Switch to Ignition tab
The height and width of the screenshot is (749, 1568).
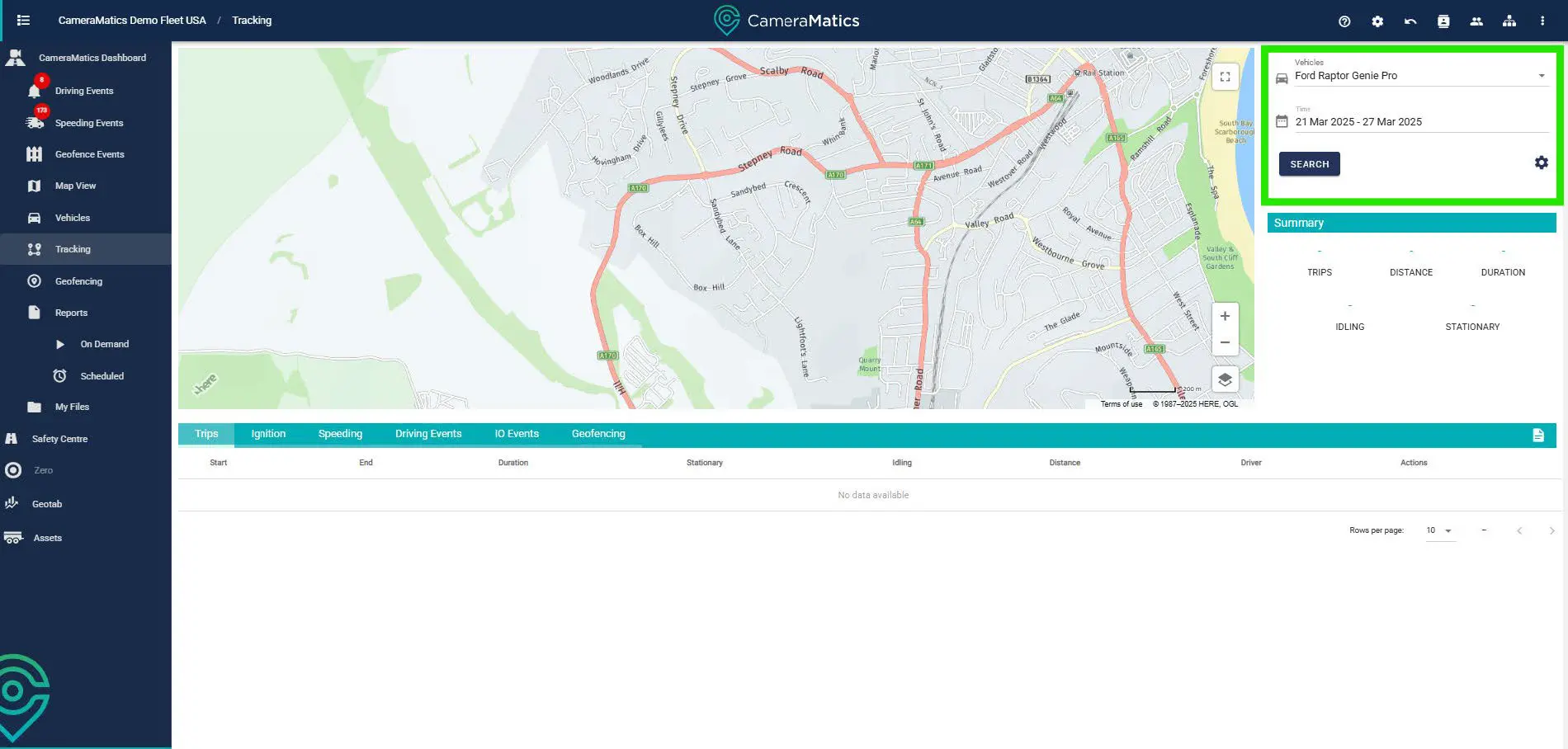point(268,434)
